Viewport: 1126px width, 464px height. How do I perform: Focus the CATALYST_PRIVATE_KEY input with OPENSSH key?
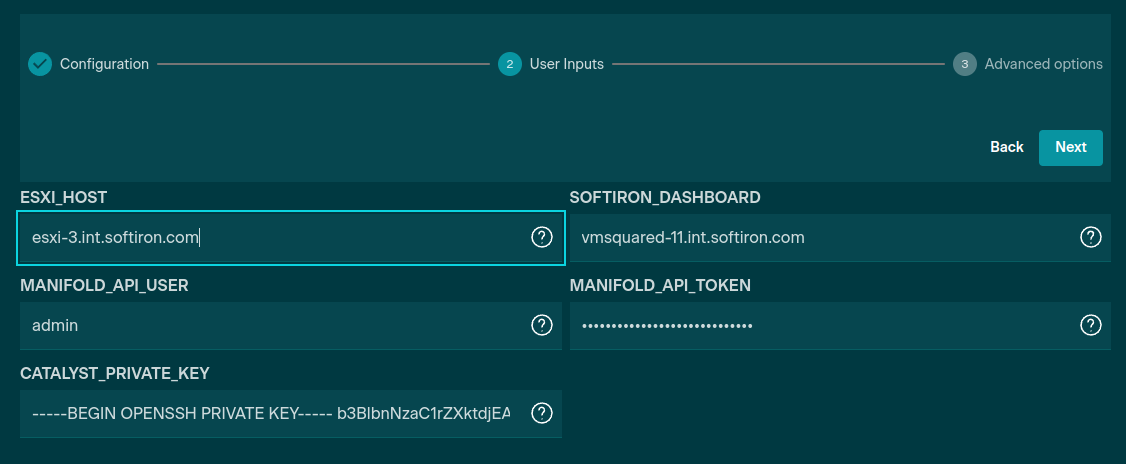coord(270,413)
